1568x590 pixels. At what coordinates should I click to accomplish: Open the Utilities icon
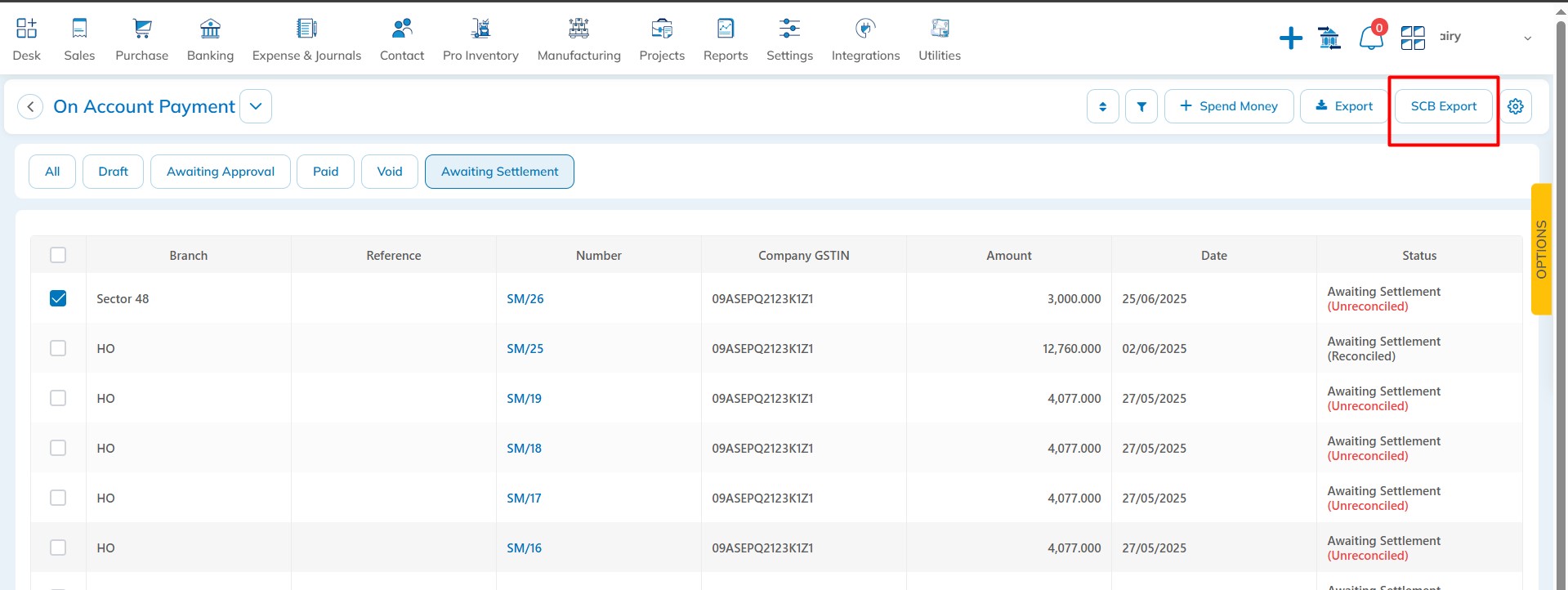click(940, 29)
